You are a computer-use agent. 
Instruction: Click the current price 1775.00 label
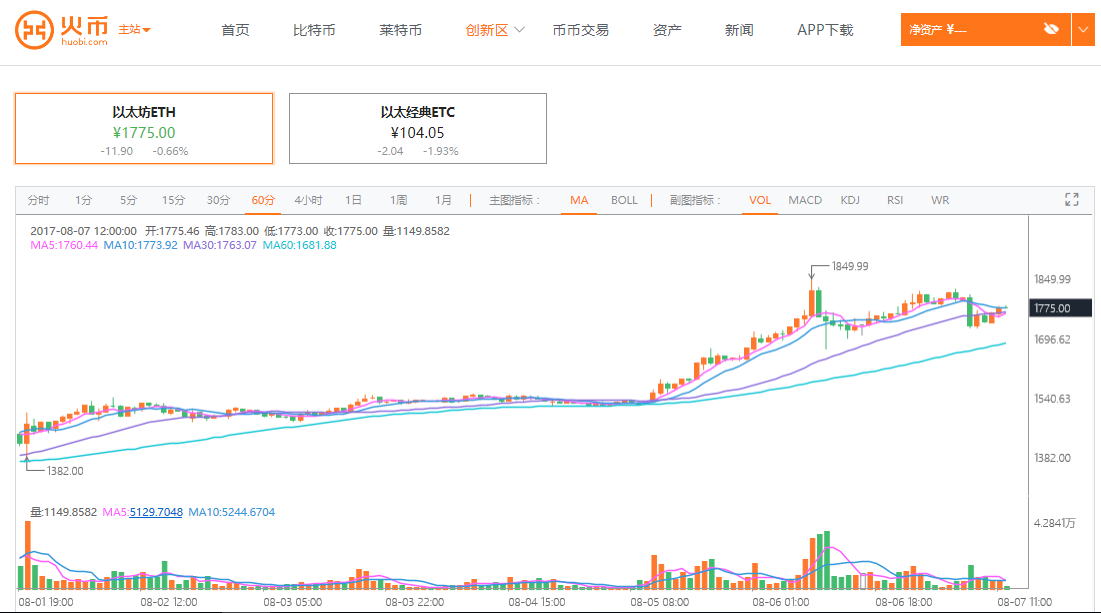1062,308
